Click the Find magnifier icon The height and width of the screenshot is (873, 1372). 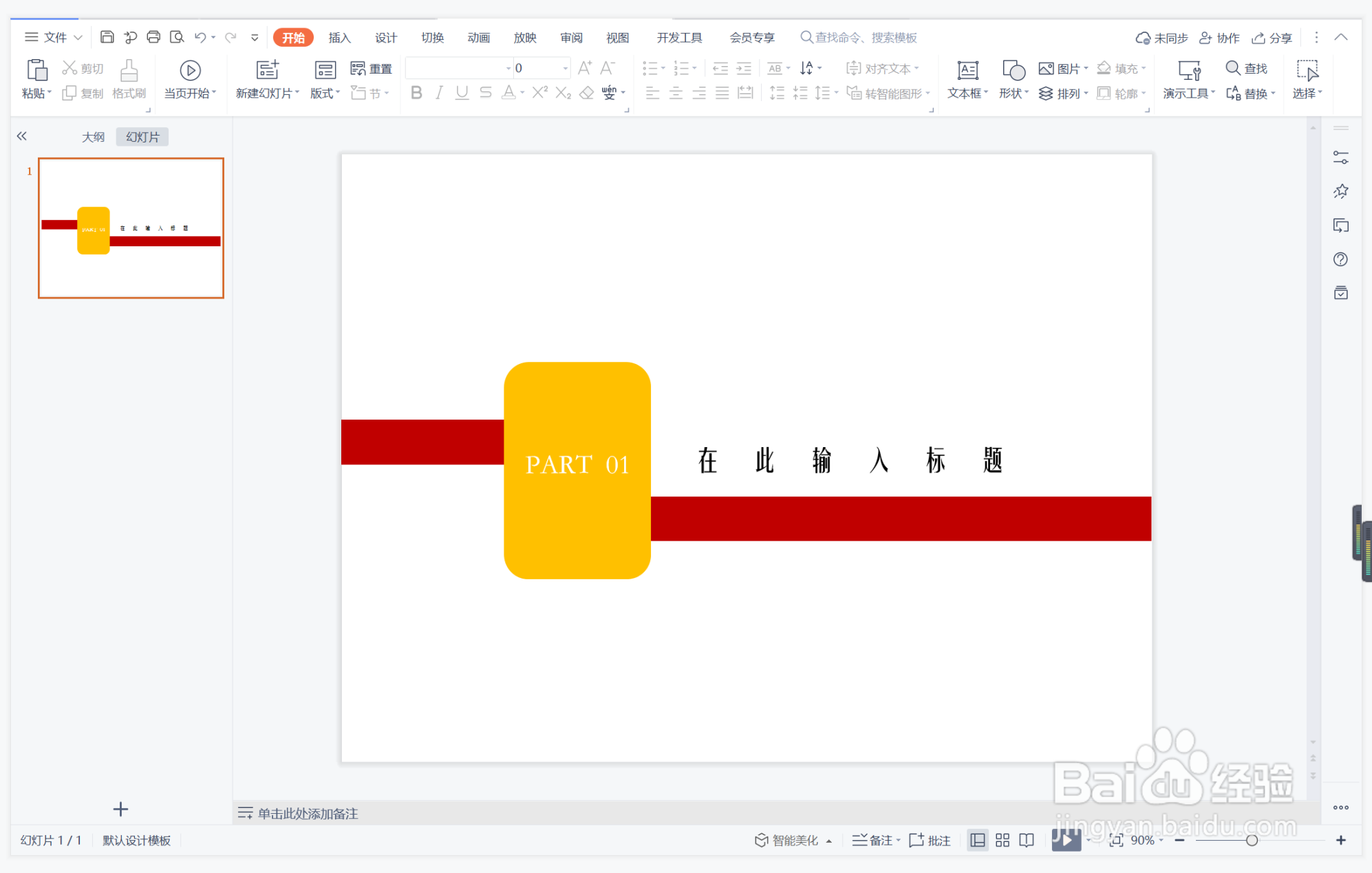point(1232,68)
